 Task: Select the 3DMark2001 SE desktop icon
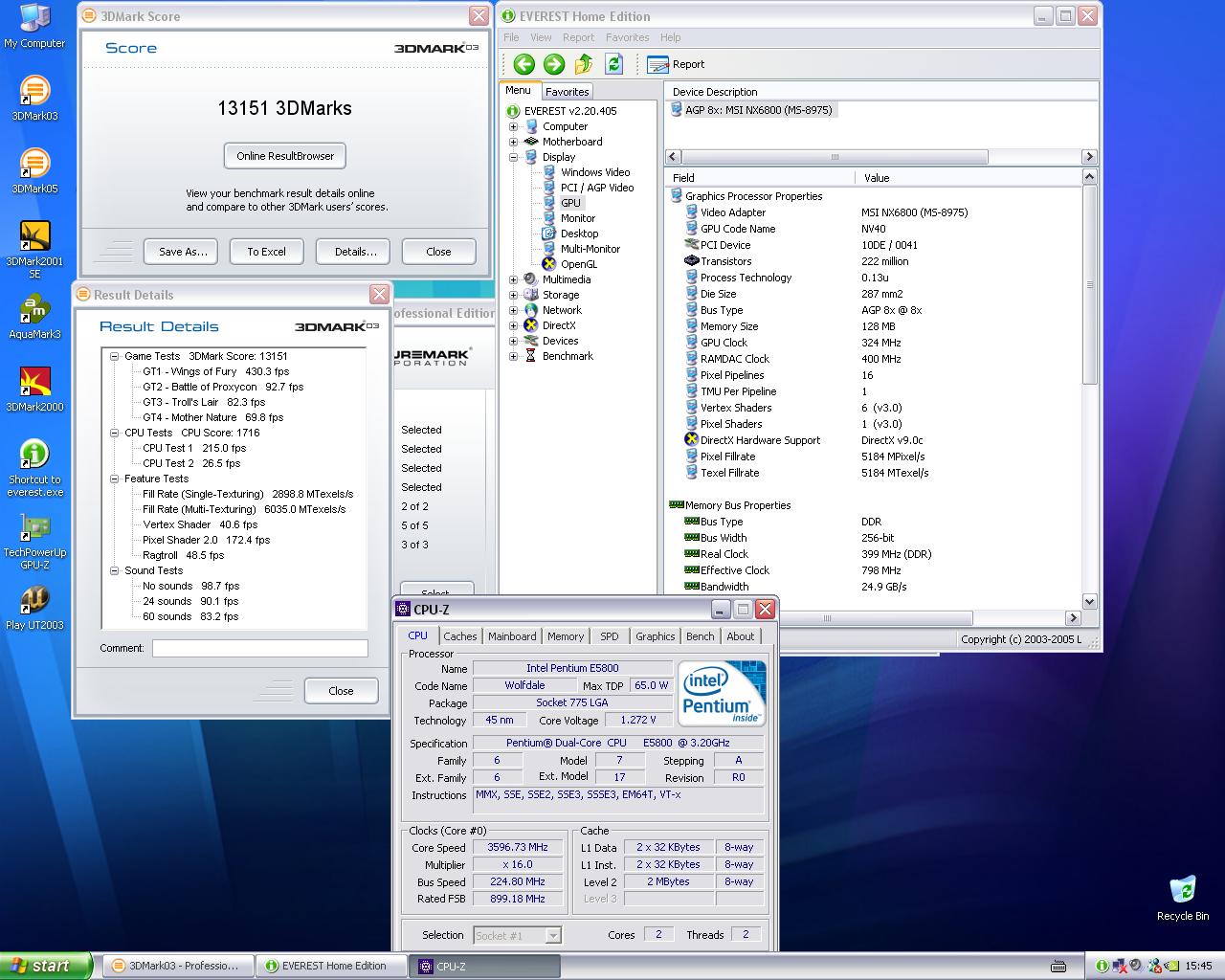34,250
